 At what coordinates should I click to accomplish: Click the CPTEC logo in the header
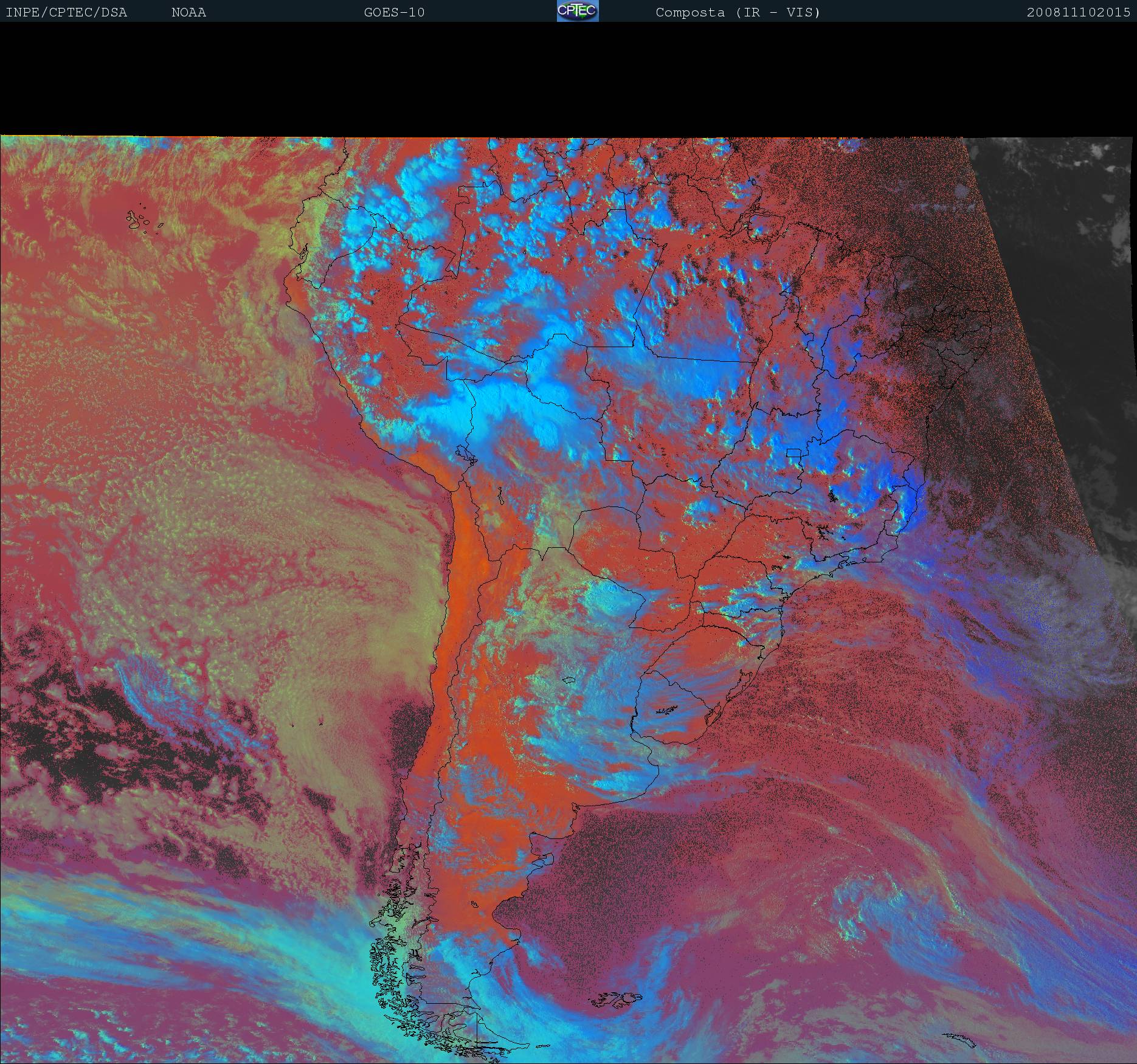577,11
